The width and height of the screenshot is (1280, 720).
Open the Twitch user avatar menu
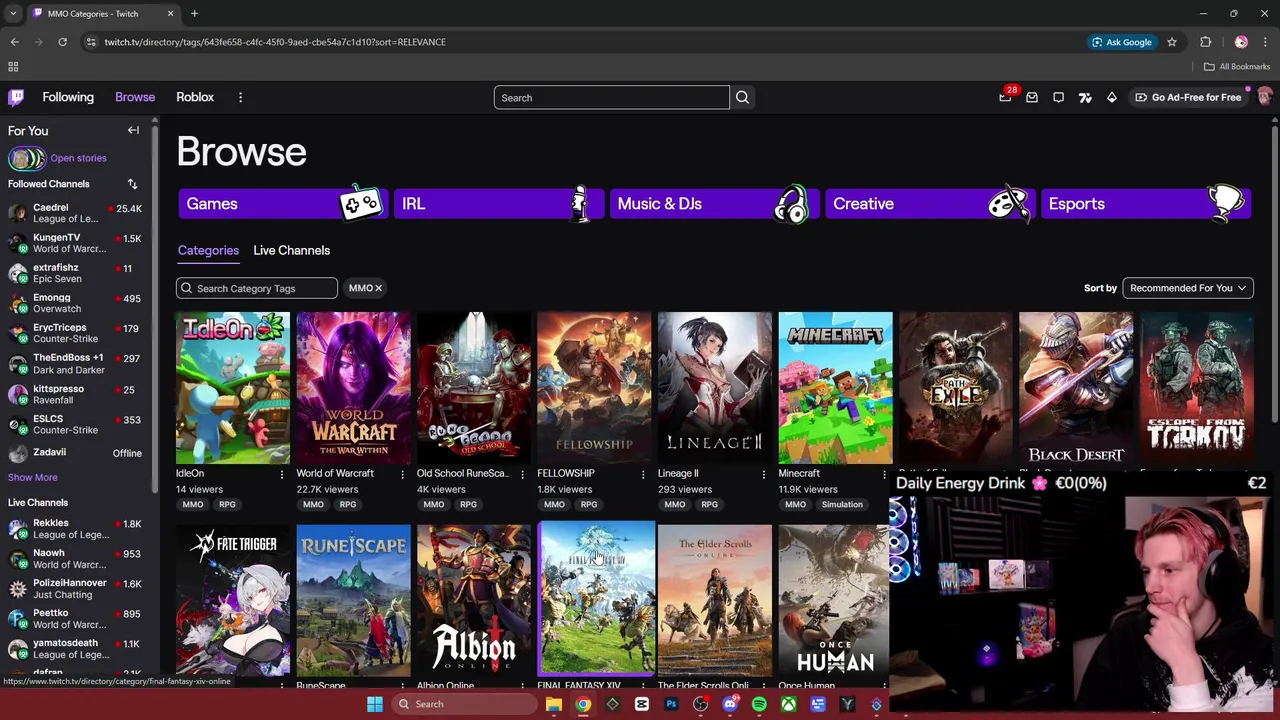pos(1265,97)
